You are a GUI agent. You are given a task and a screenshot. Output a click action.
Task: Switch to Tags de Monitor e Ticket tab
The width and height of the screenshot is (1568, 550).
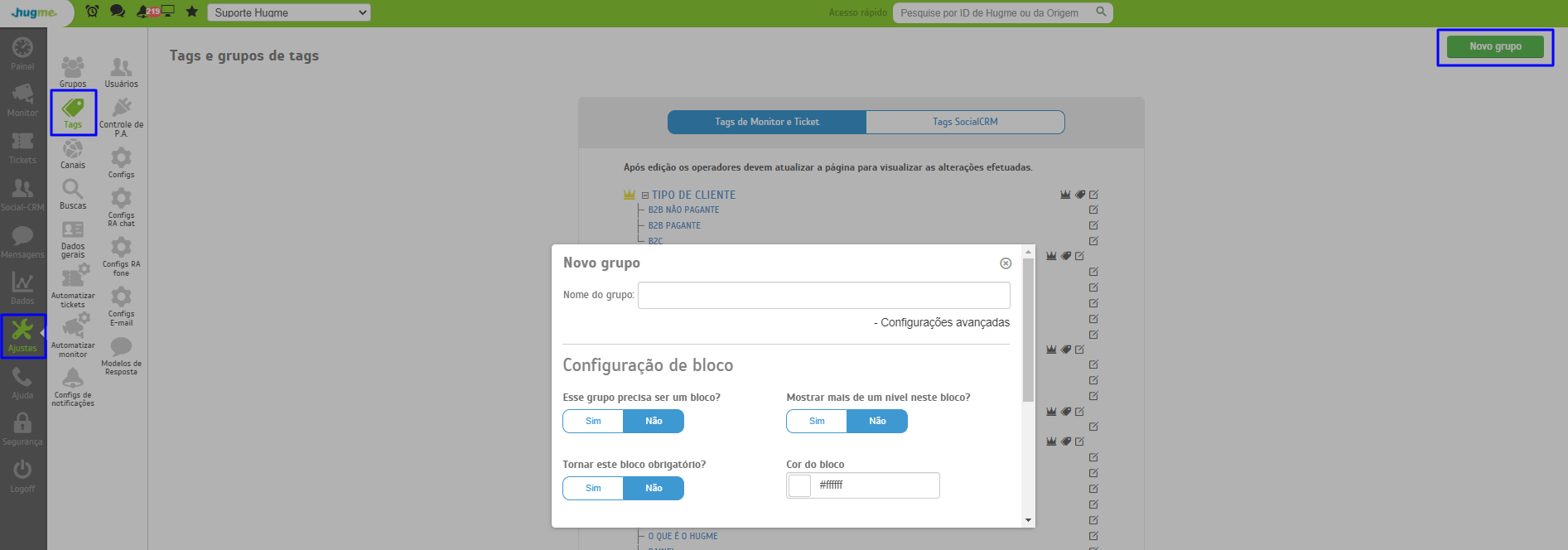(x=767, y=122)
